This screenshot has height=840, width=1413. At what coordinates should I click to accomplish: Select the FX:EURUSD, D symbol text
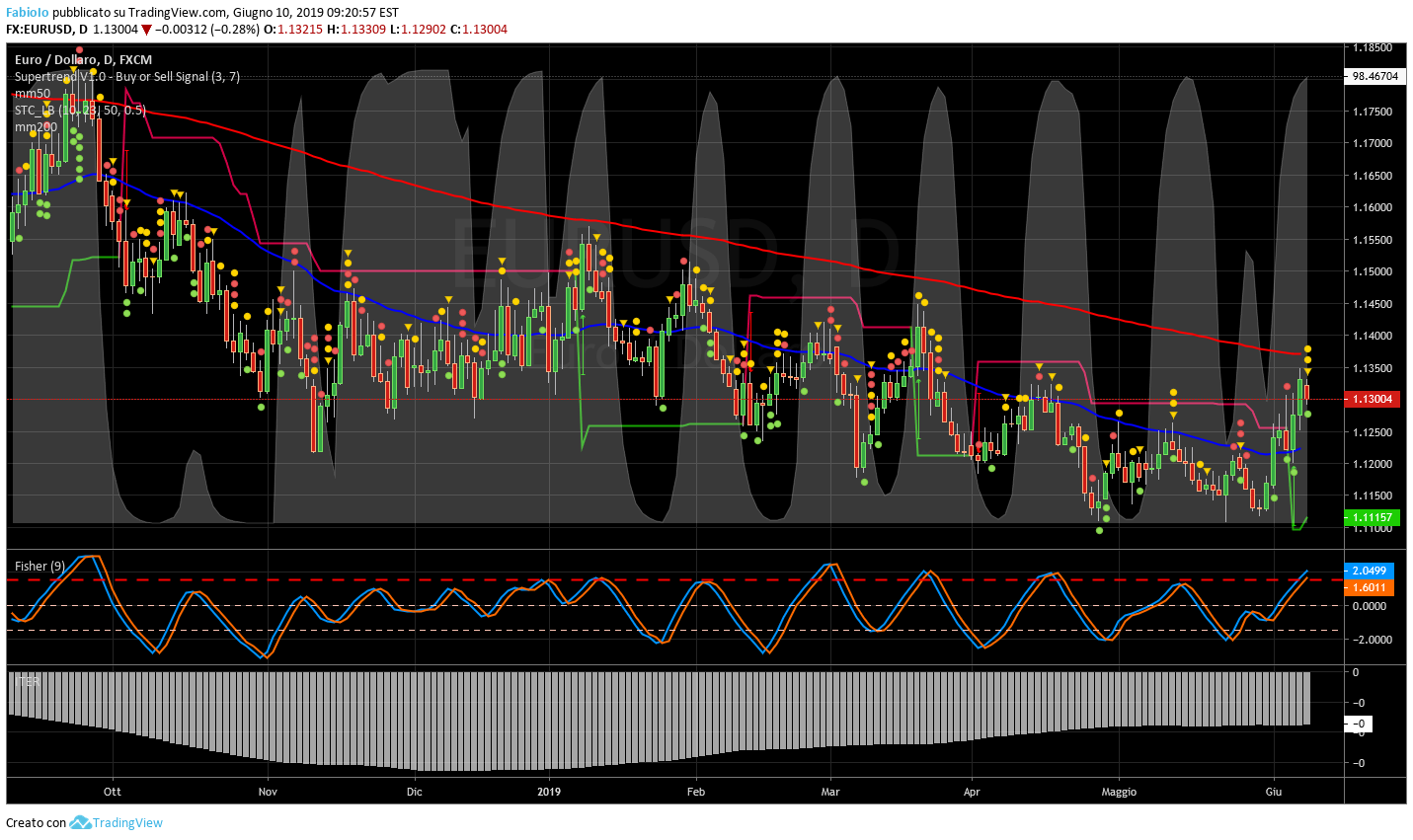[x=47, y=30]
